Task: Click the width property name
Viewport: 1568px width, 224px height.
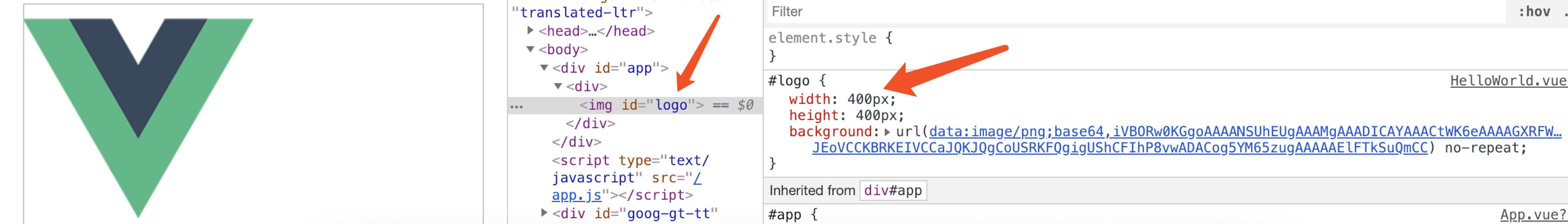Action: pos(810,99)
